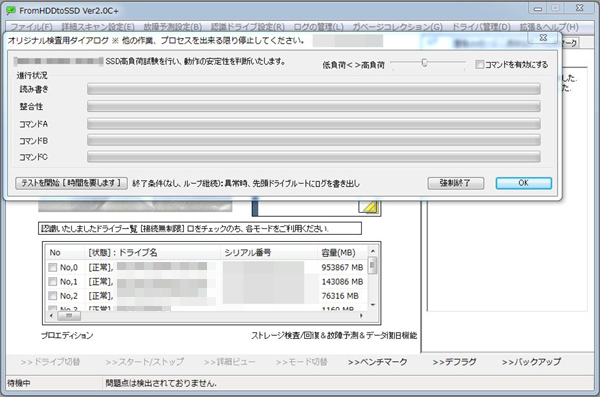600x397 pixels.
Task: Open the ファイル(F) menu
Action: pyautogui.click(x=31, y=27)
